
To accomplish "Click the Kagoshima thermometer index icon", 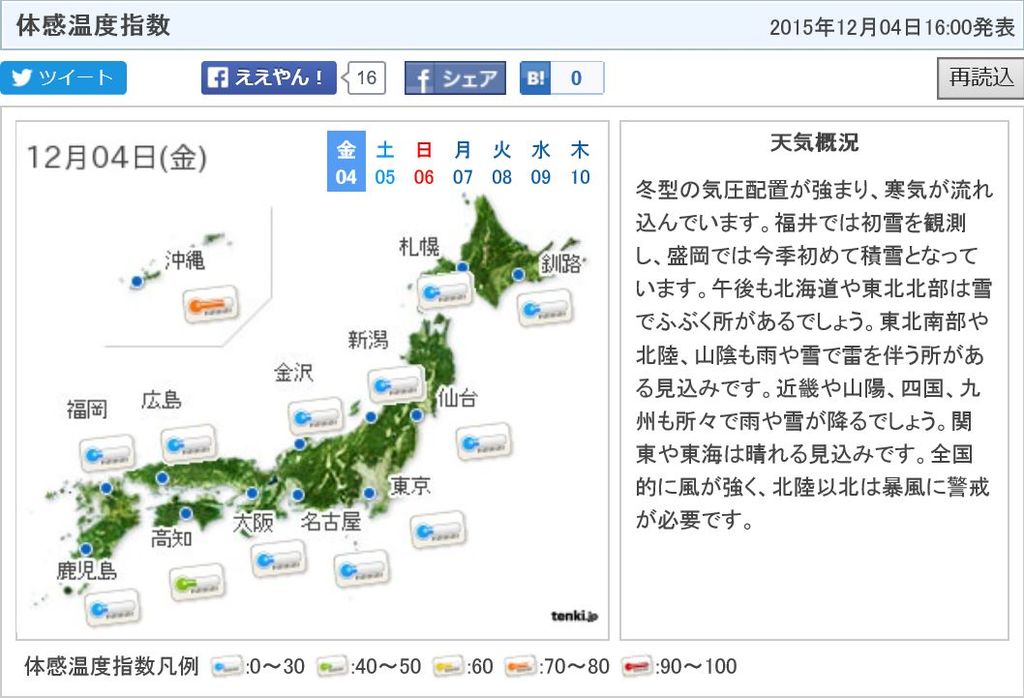I will 113,607.
